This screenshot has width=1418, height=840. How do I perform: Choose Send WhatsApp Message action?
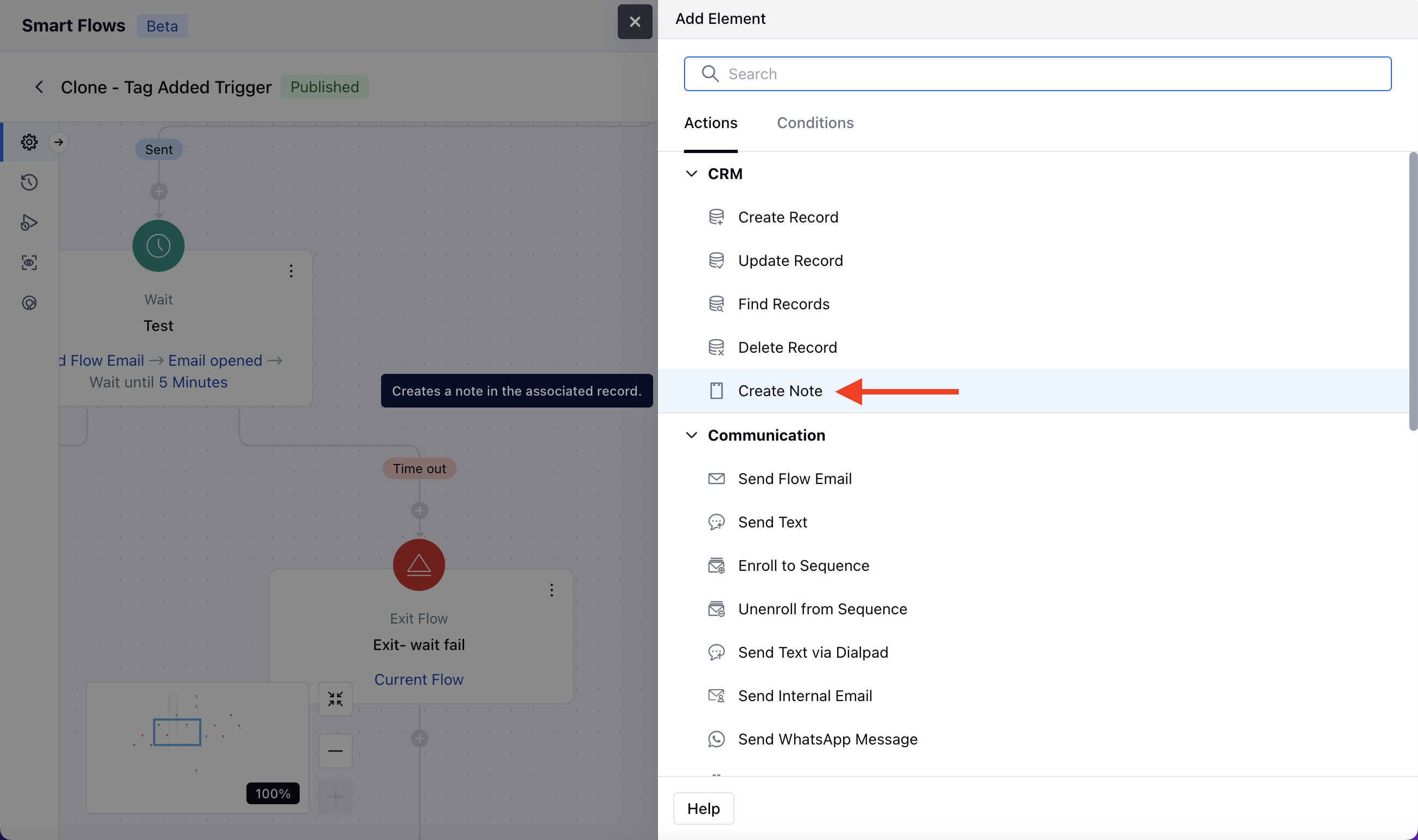(x=827, y=739)
